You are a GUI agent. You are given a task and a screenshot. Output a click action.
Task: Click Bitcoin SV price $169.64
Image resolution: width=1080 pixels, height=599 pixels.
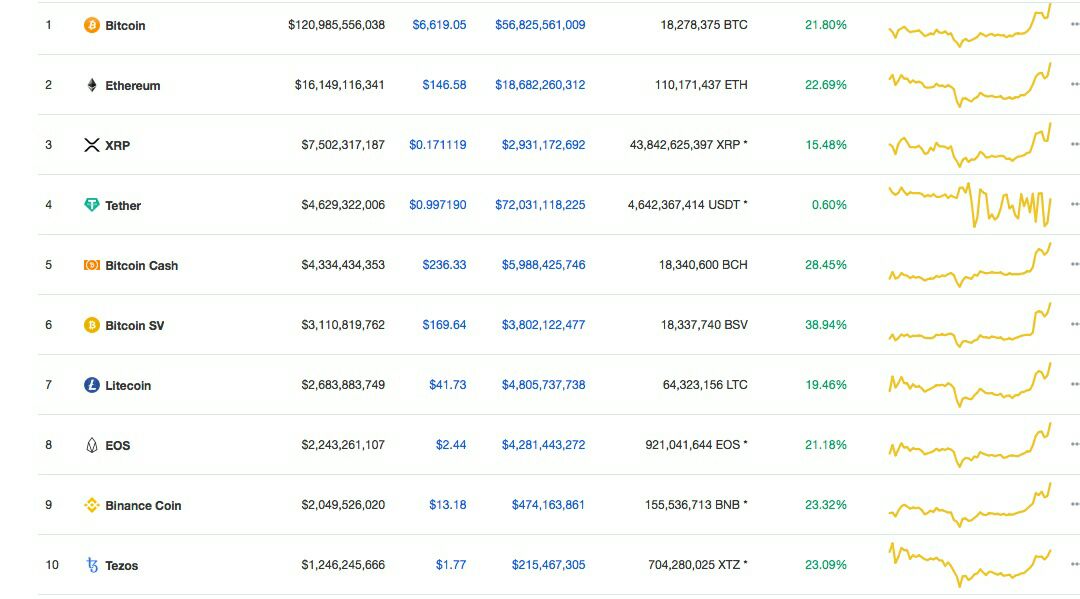(x=444, y=324)
